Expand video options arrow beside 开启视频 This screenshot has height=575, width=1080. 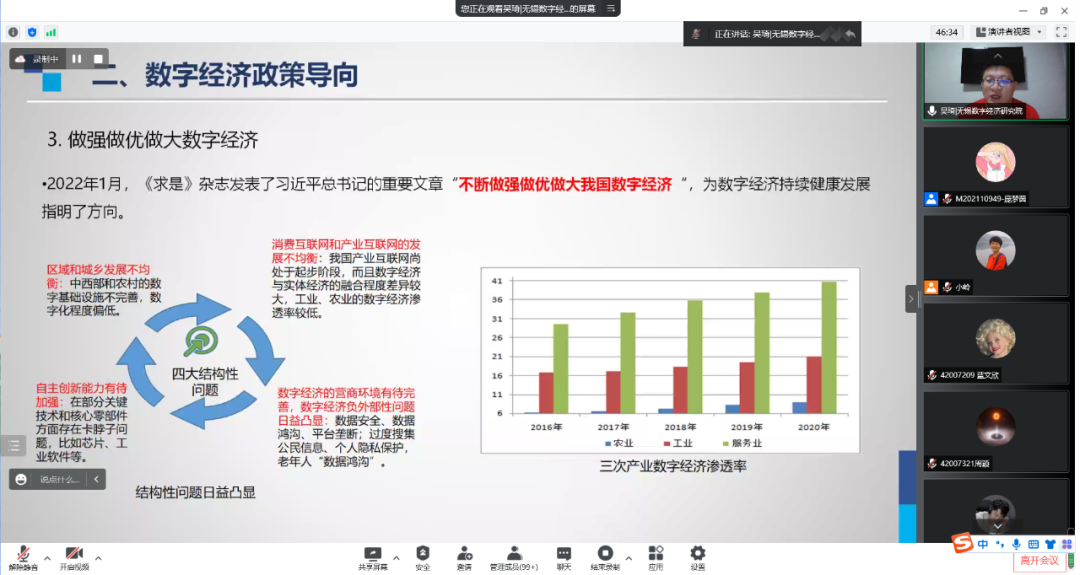pyautogui.click(x=98, y=558)
